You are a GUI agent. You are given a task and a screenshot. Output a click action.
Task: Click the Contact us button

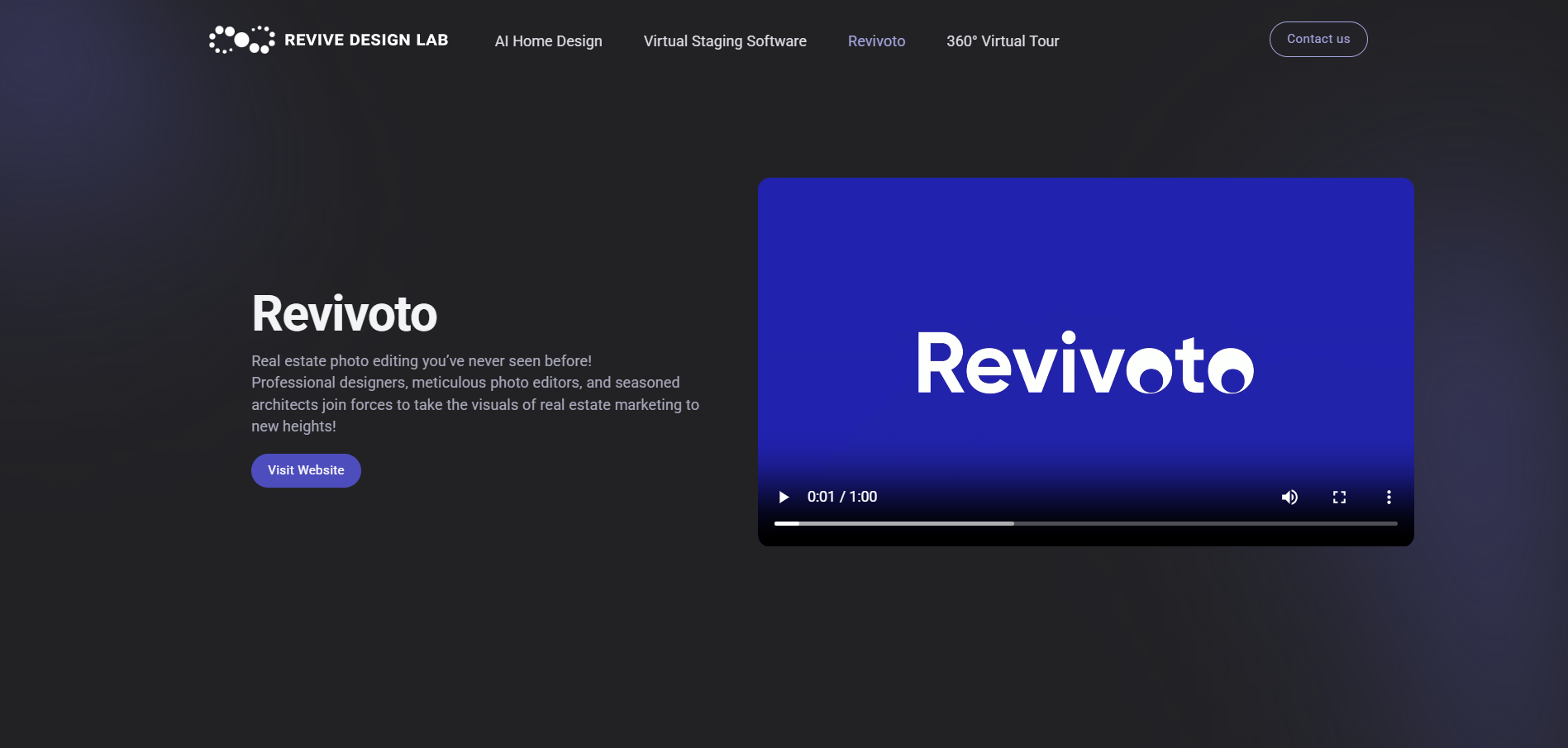point(1318,39)
